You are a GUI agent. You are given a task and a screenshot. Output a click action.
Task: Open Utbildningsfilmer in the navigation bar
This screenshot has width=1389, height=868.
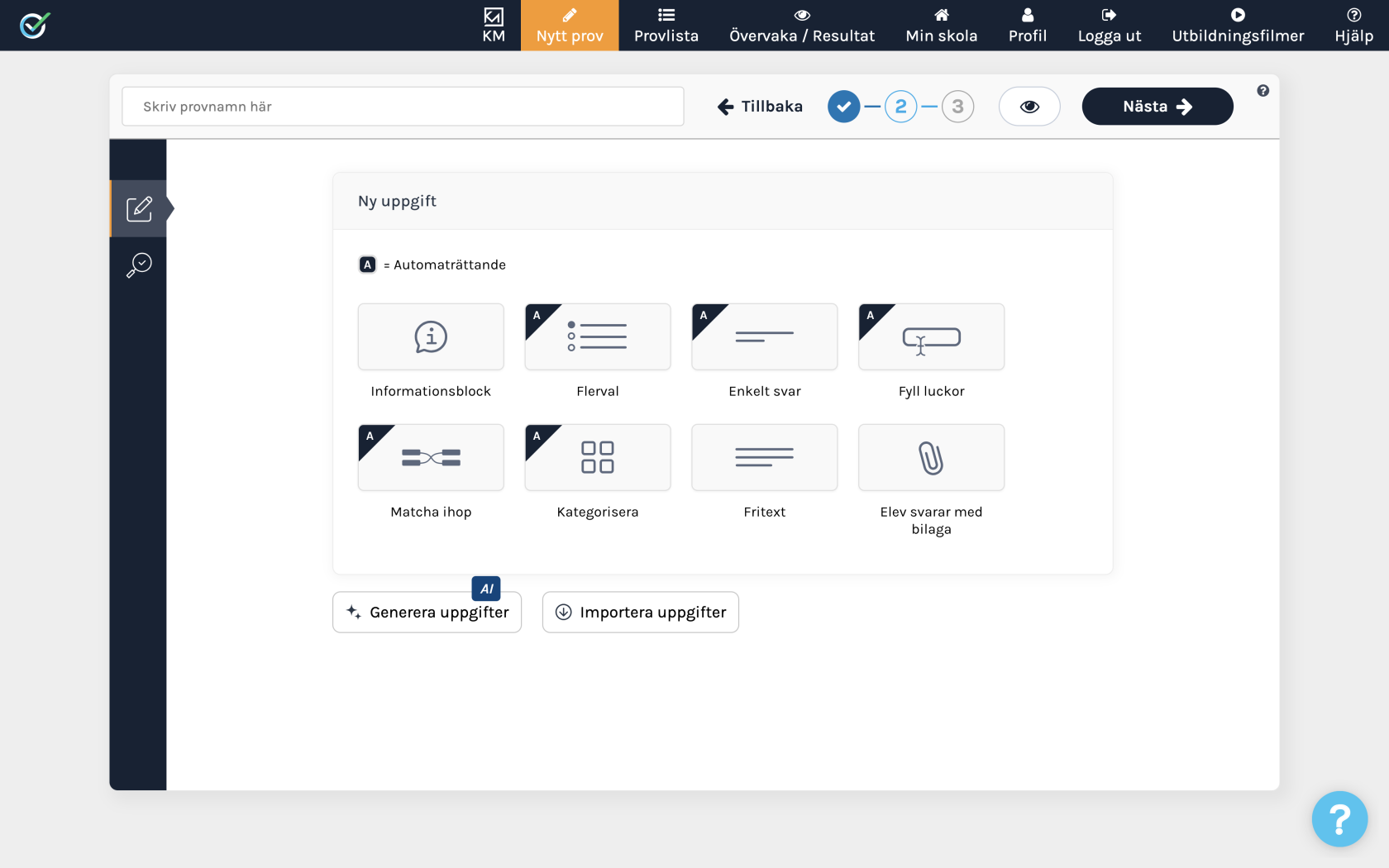click(x=1238, y=26)
